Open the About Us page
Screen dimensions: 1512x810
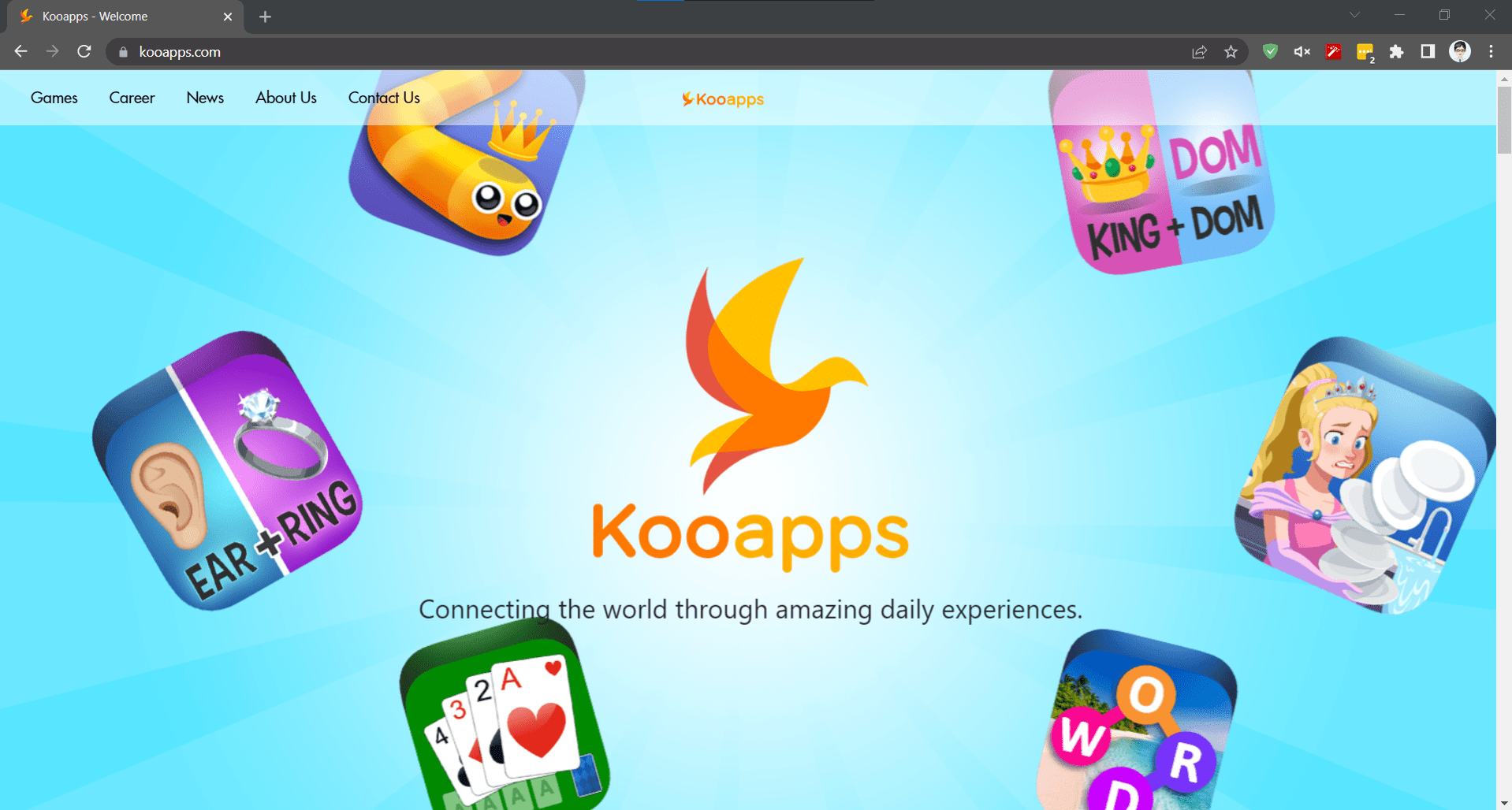pos(286,98)
